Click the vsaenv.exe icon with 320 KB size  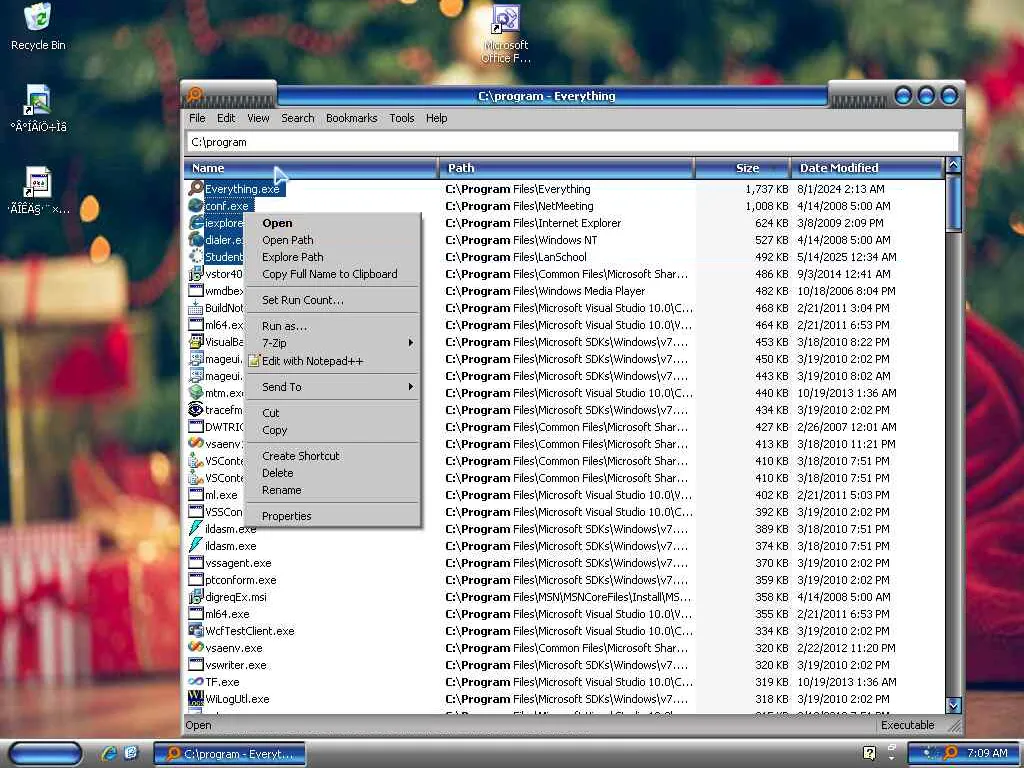click(196, 648)
